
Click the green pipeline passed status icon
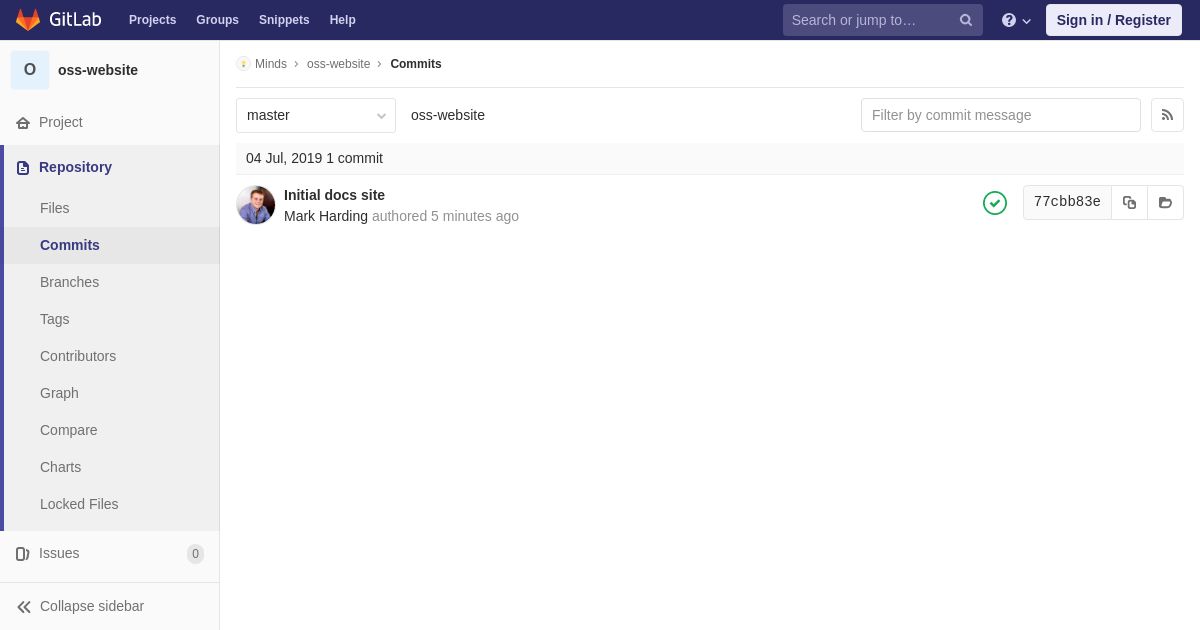point(995,203)
